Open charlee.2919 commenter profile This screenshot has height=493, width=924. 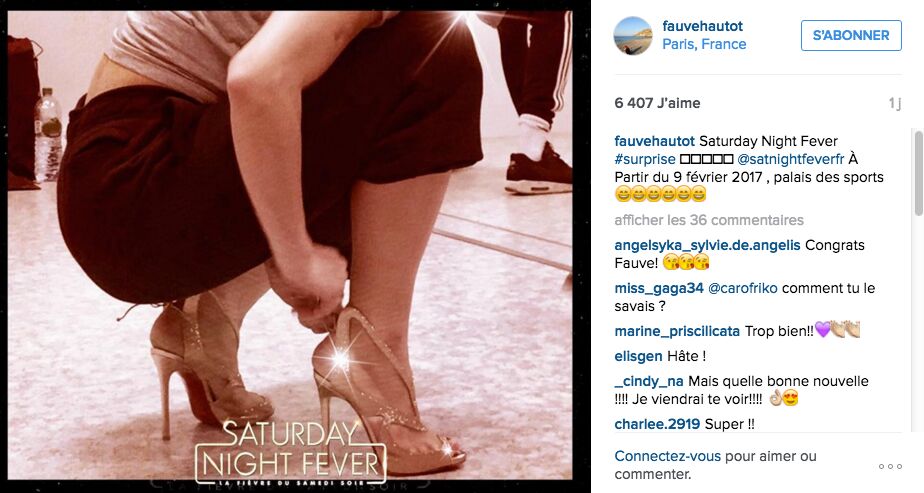657,424
